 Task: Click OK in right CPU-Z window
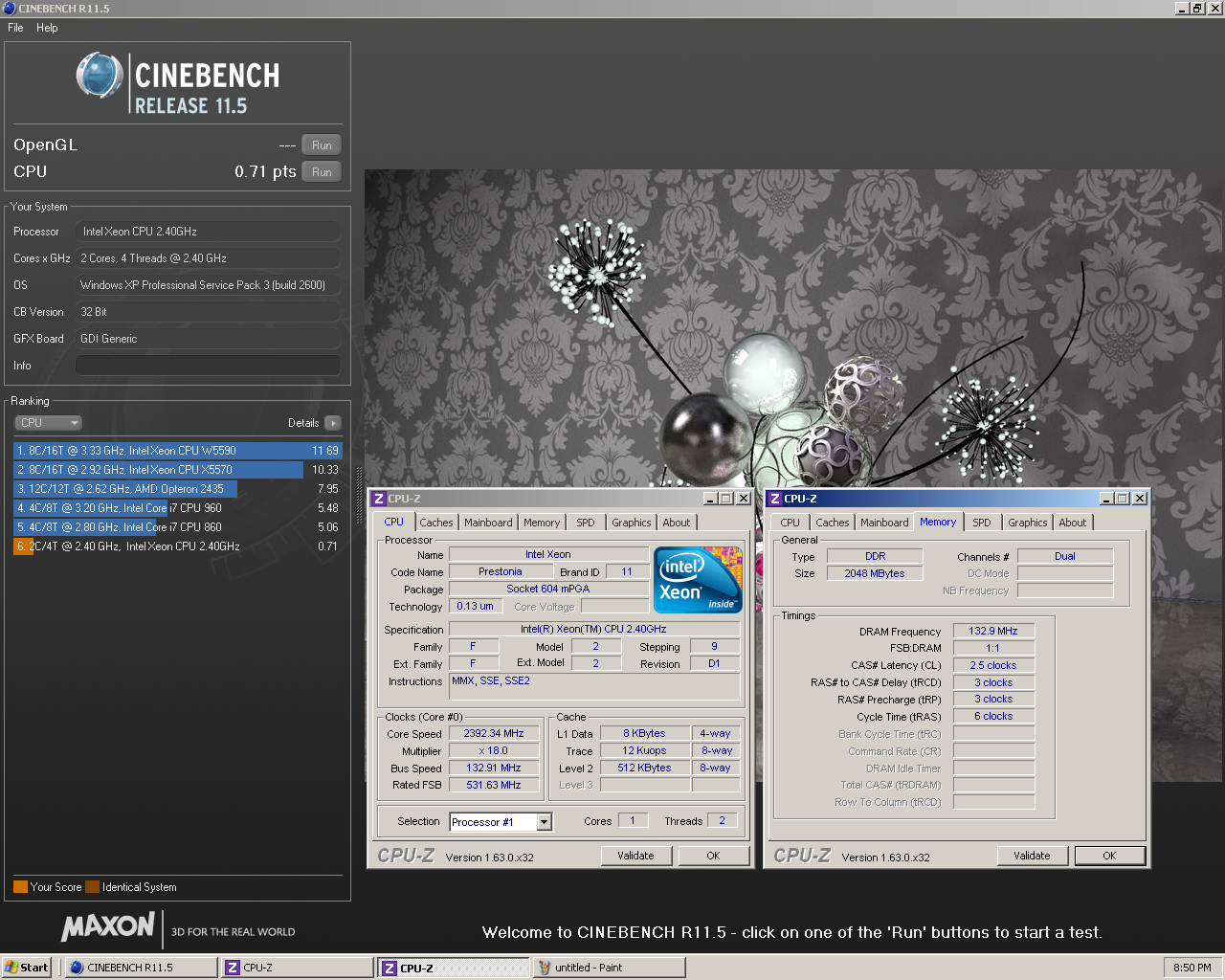(1109, 857)
